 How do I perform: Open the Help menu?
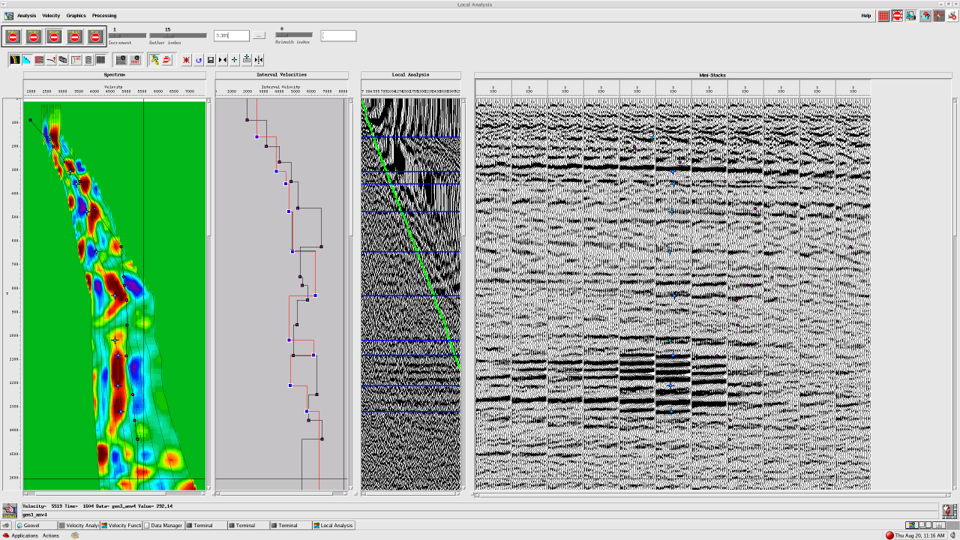point(866,16)
